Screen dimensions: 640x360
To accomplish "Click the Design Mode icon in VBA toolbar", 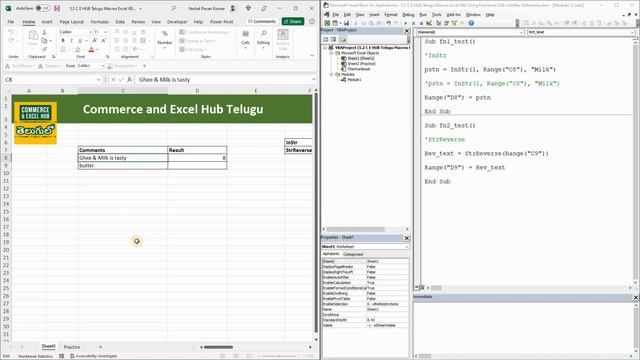I will (429, 23).
